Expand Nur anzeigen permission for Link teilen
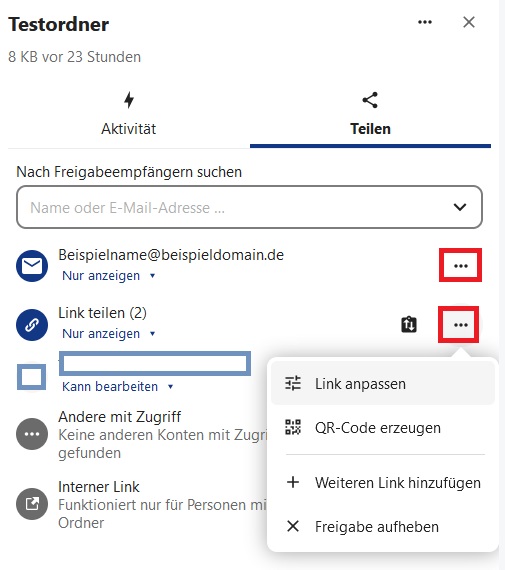Viewport: 505px width, 570px height. point(109,333)
